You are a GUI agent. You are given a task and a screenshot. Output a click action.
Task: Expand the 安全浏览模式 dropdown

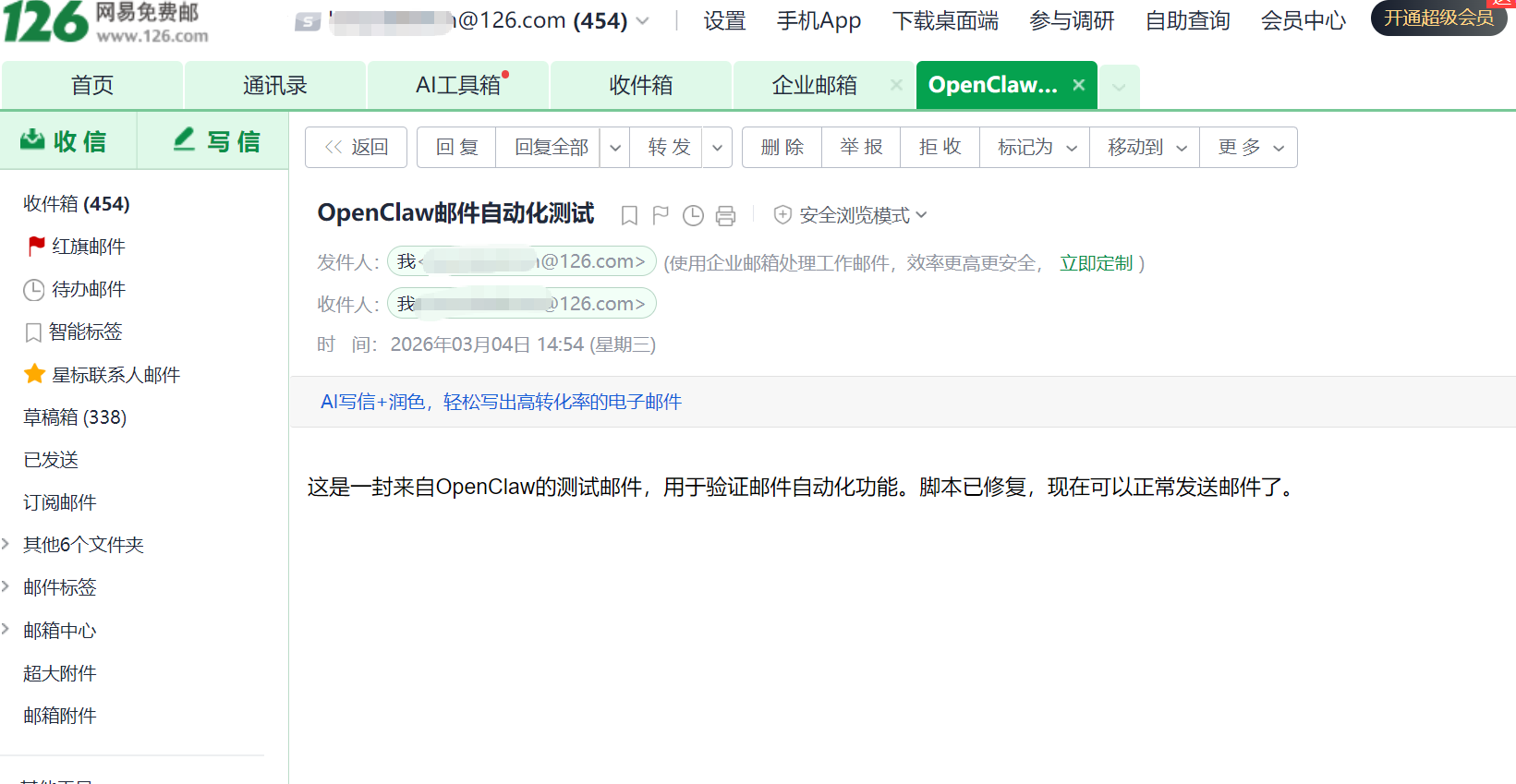pos(921,215)
